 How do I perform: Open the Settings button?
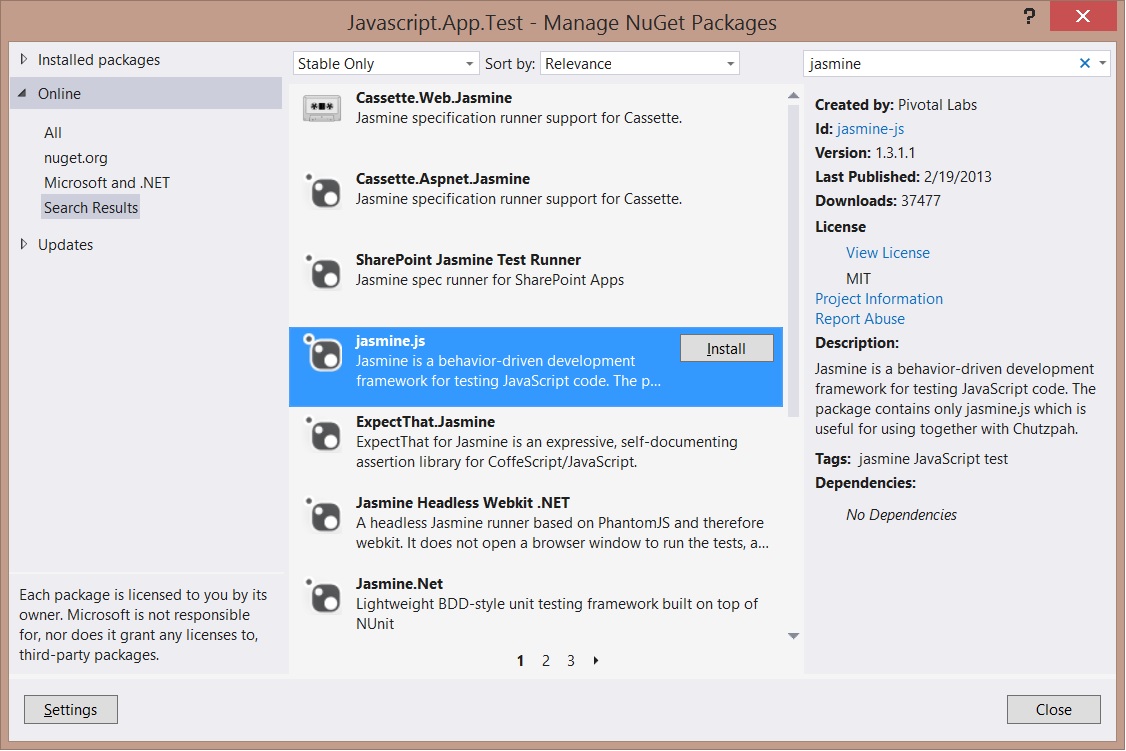point(70,709)
